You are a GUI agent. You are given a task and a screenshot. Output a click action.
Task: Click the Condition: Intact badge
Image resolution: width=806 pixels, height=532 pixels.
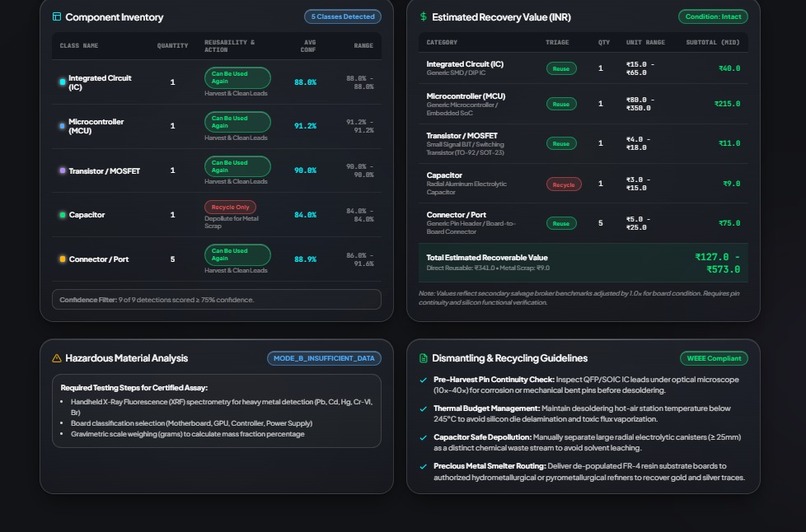713,17
